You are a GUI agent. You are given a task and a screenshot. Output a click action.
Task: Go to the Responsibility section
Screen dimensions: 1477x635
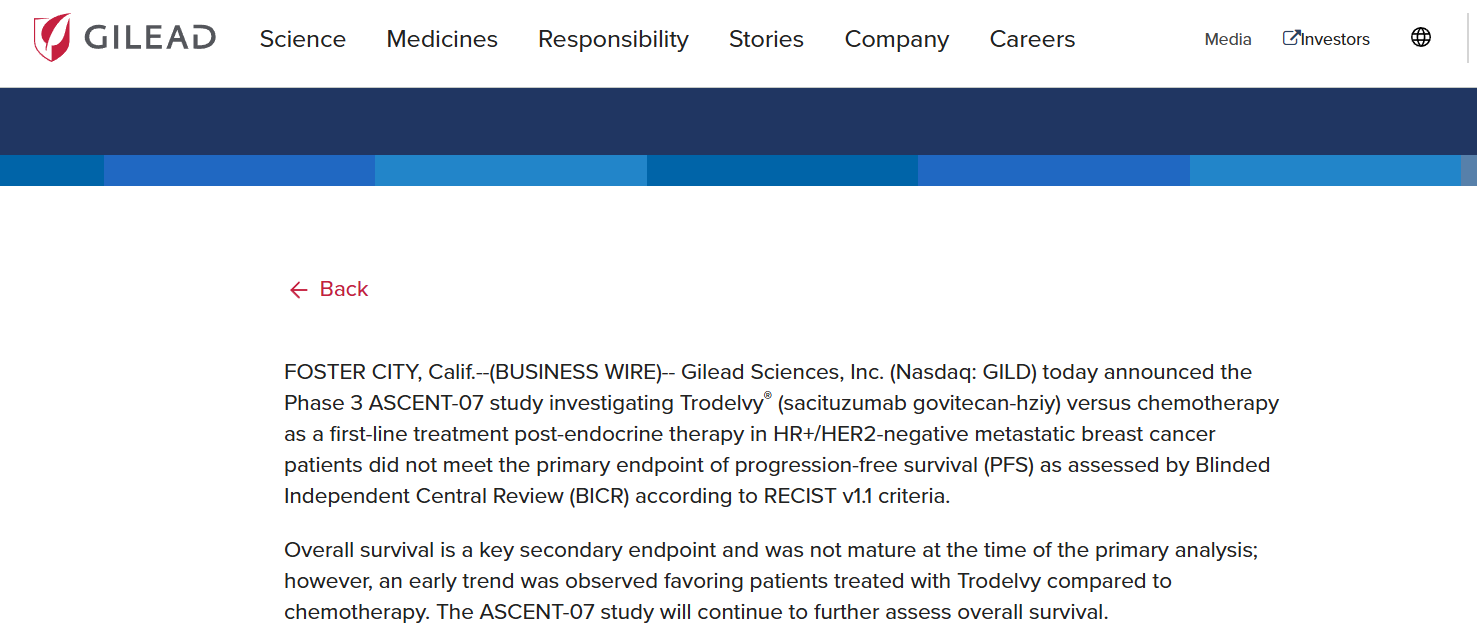point(613,39)
